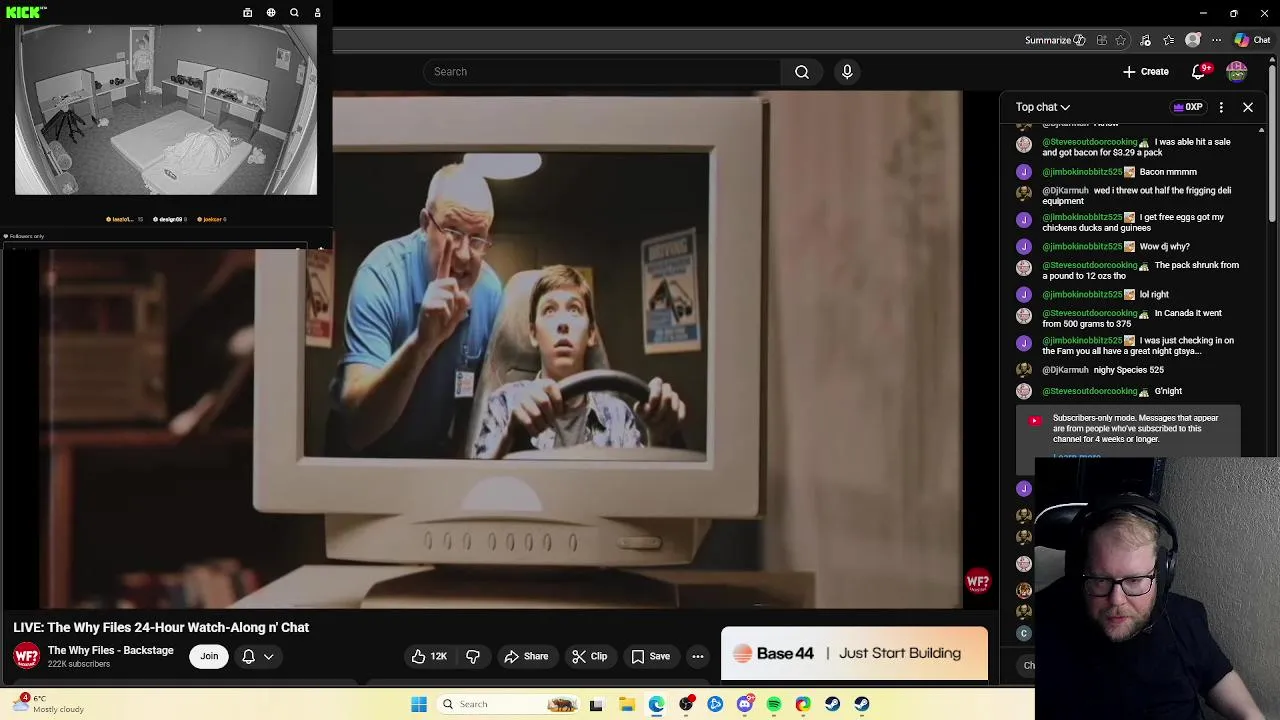Click the Kick globe language icon

point(271,13)
